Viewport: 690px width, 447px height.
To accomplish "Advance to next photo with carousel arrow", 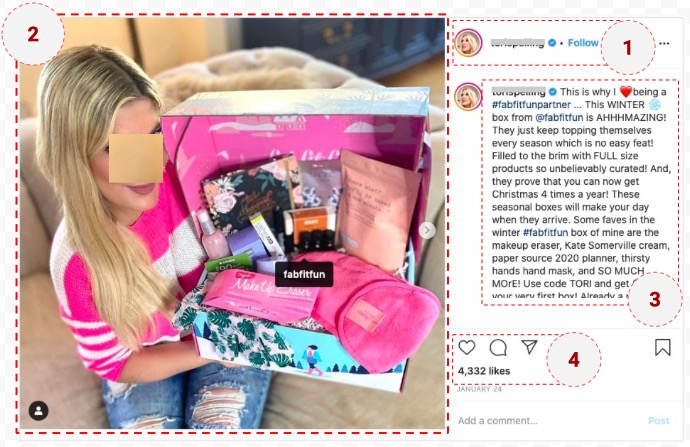I will click(x=426, y=230).
